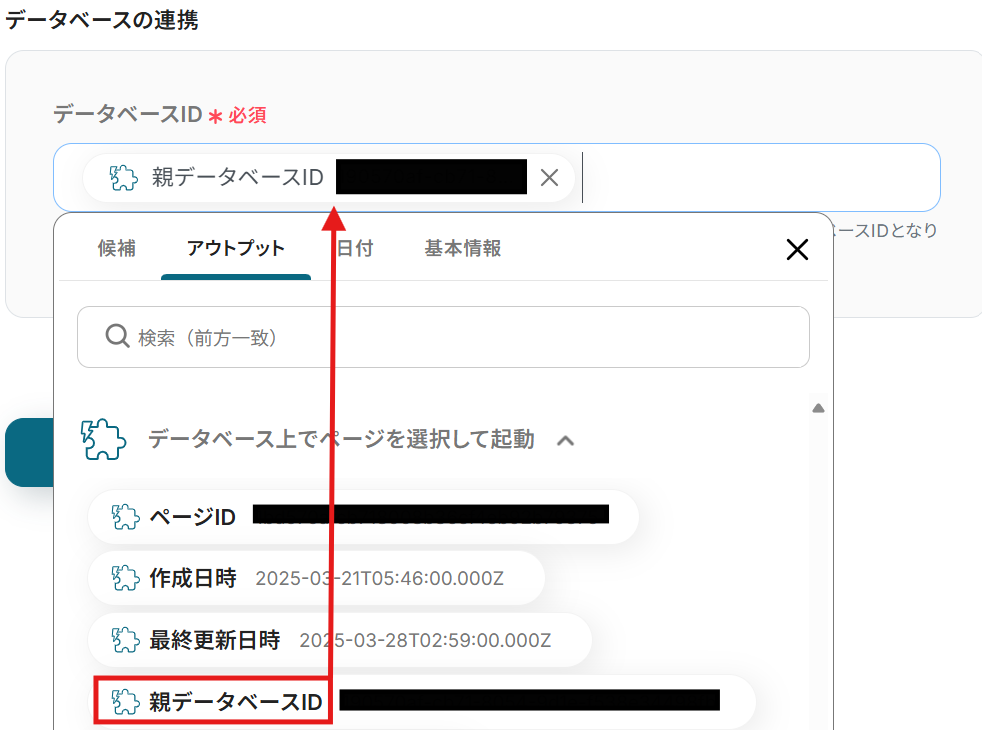Click puzzle icon on 作成日時 row
Screen dimensions: 982x730
point(125,578)
